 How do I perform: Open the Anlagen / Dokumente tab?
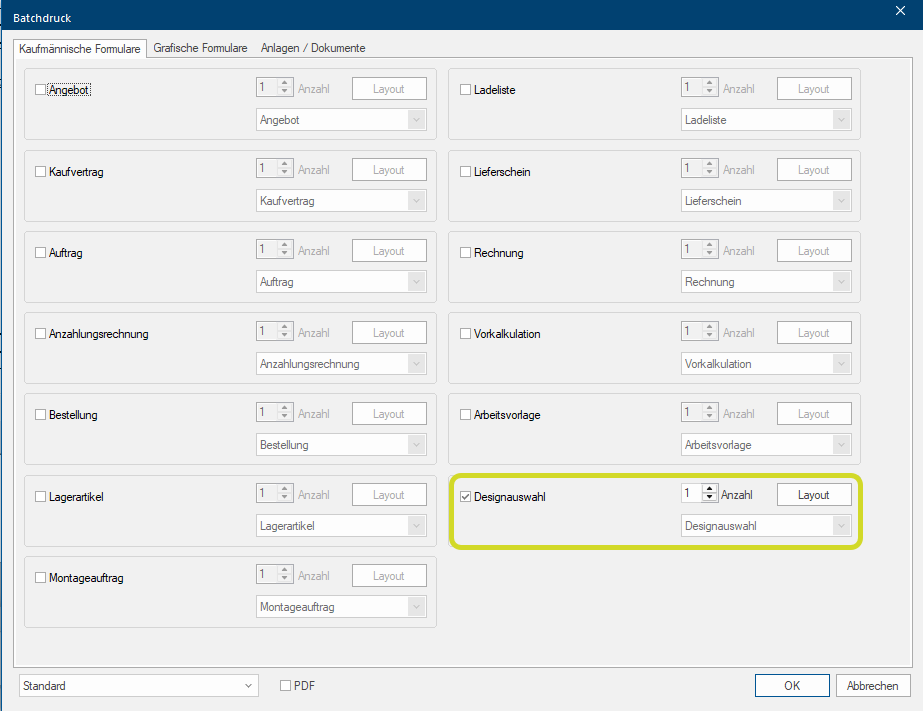[x=313, y=48]
